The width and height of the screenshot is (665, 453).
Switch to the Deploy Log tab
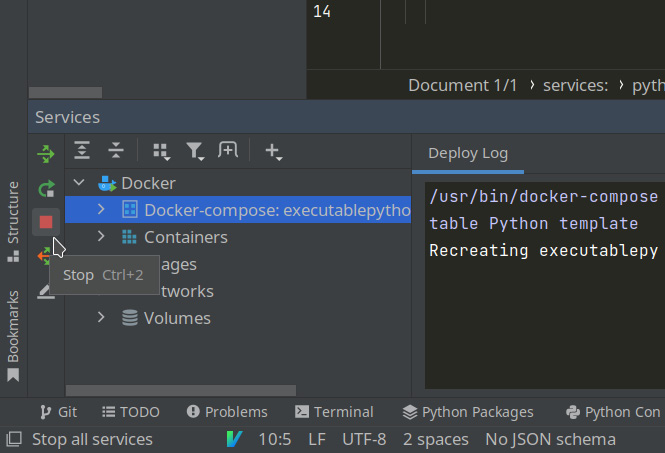tap(468, 154)
